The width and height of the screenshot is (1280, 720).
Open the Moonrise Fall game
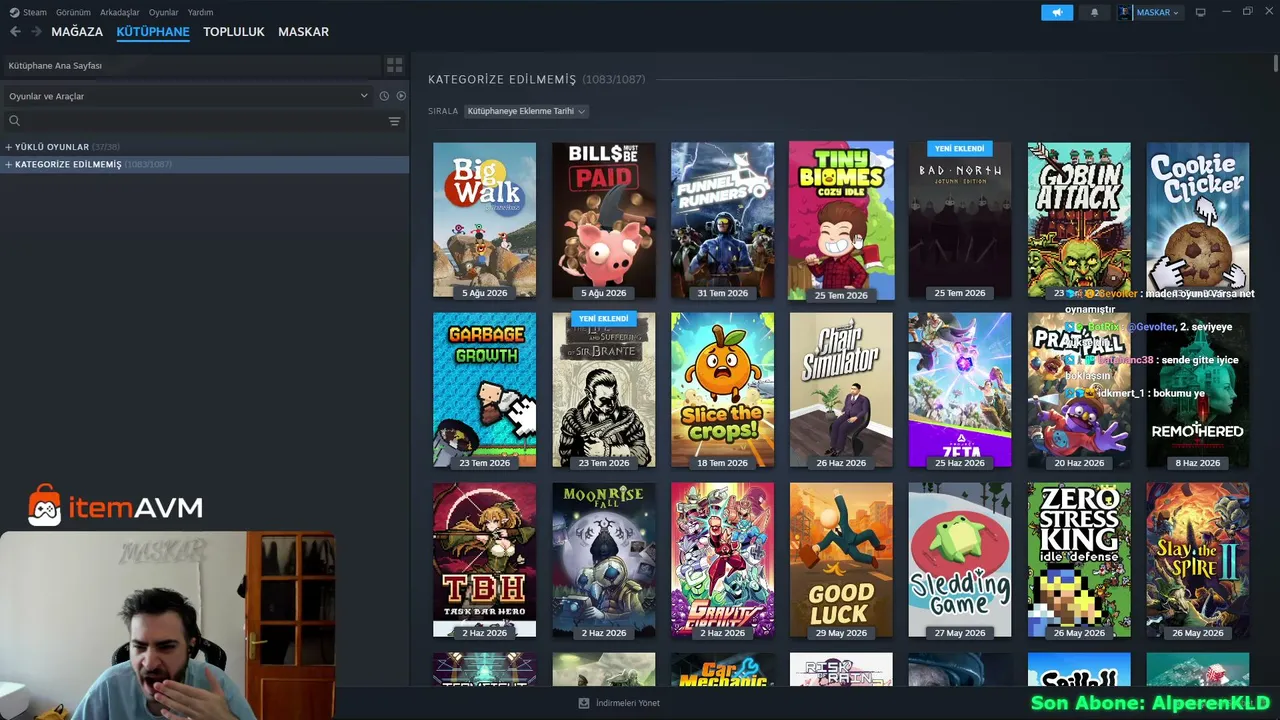coord(603,560)
